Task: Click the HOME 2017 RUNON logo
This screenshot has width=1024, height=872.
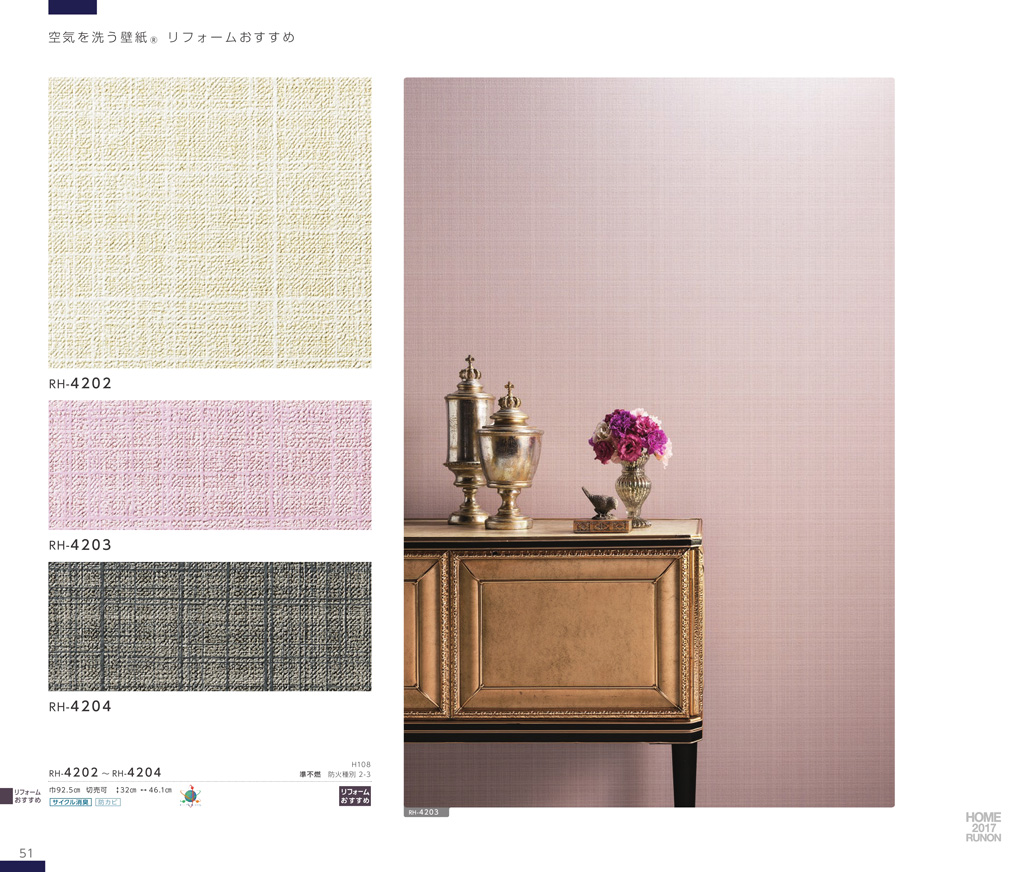Action: (x=983, y=827)
